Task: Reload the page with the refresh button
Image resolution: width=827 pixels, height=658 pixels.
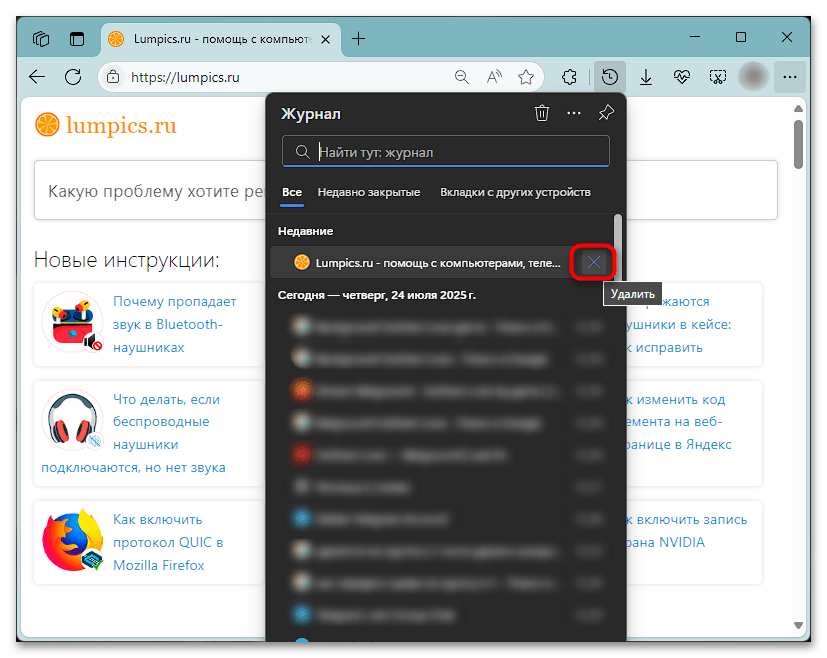Action: click(x=72, y=77)
